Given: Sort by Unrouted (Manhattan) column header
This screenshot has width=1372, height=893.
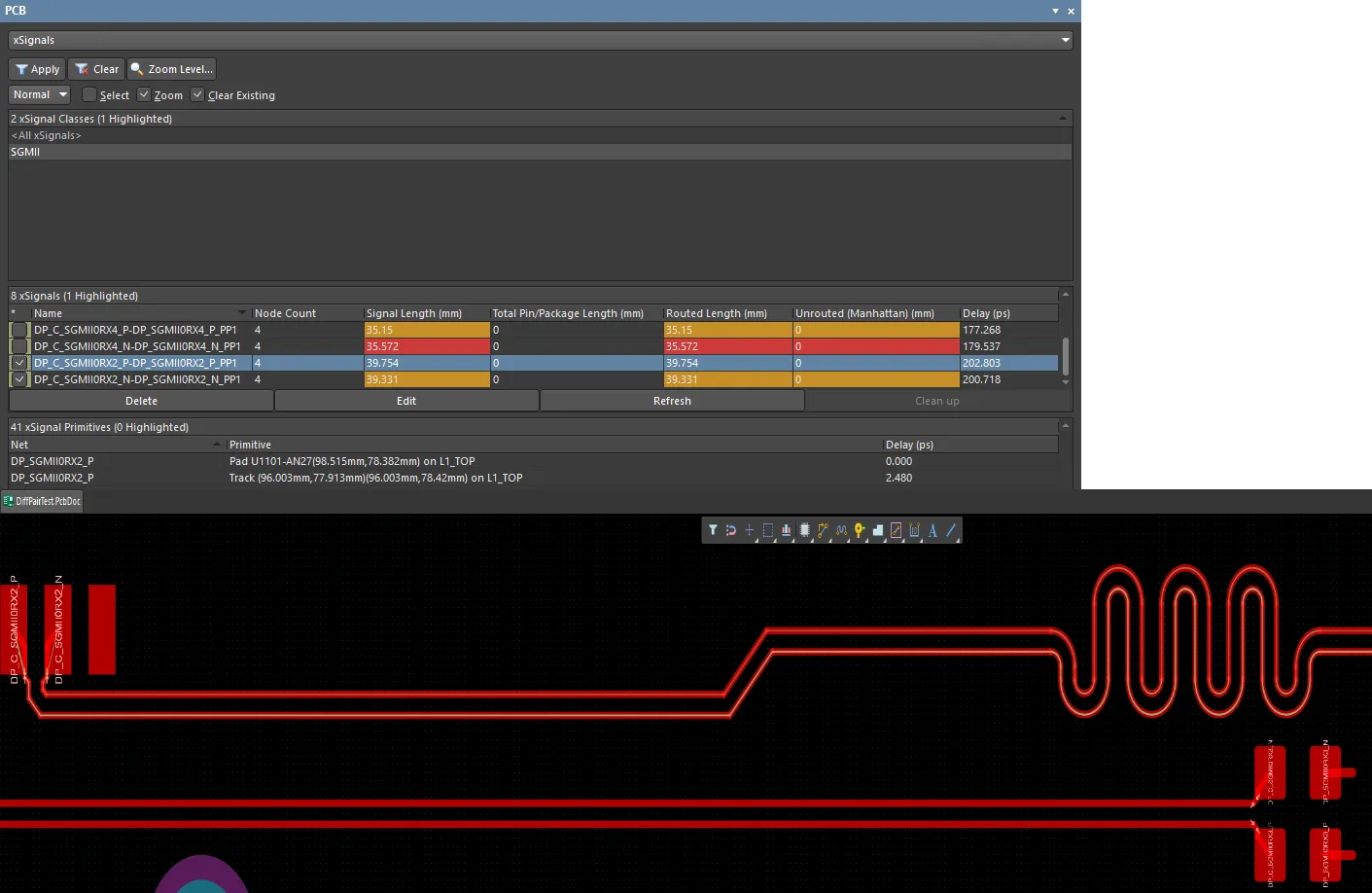Looking at the screenshot, I should point(875,313).
